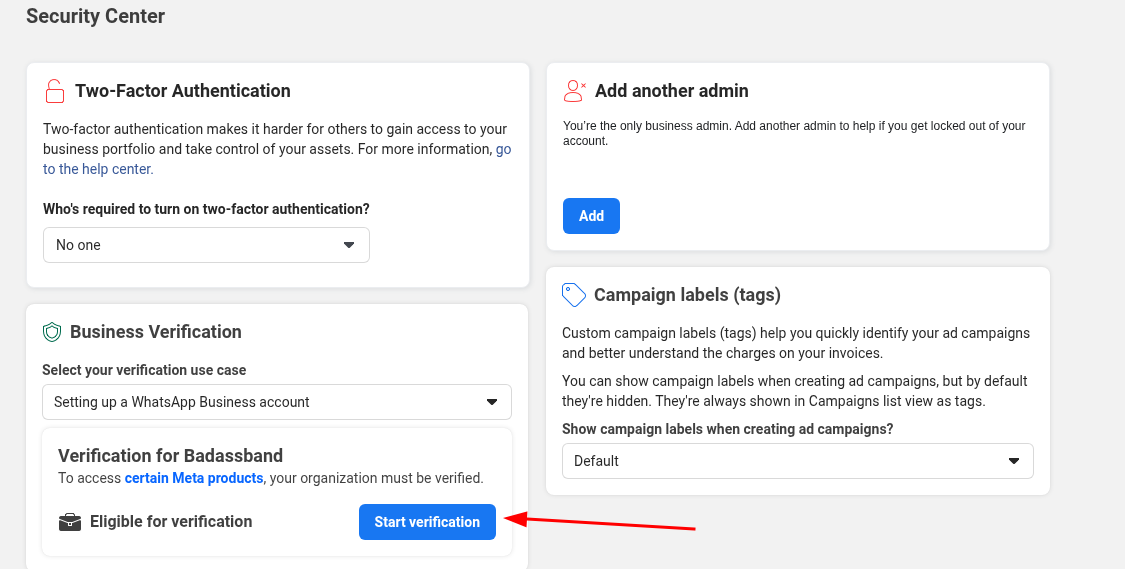Select the Business Verification heading
The image size is (1125, 569).
pyautogui.click(x=155, y=332)
